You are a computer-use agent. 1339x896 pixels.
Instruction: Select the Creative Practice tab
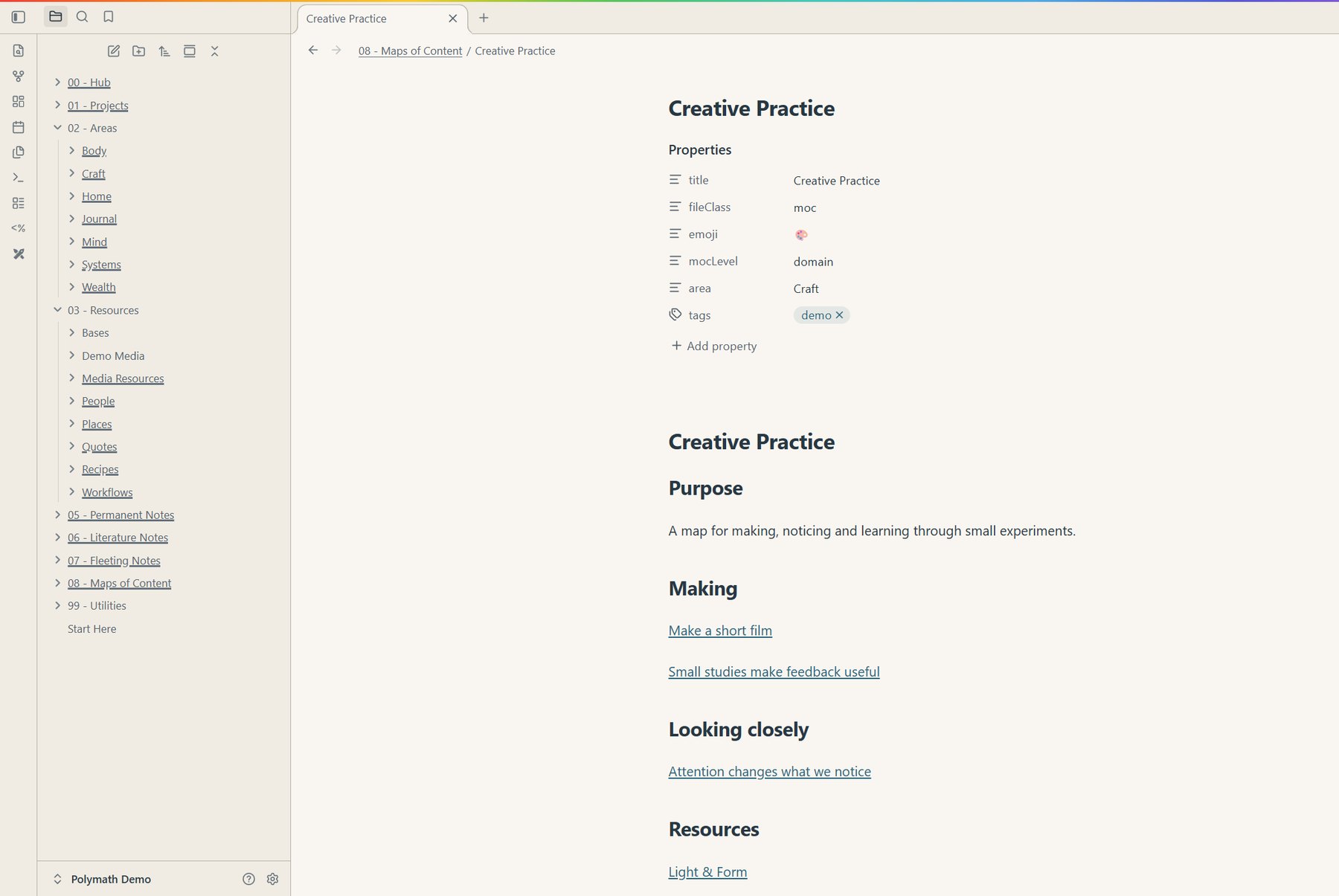347,19
